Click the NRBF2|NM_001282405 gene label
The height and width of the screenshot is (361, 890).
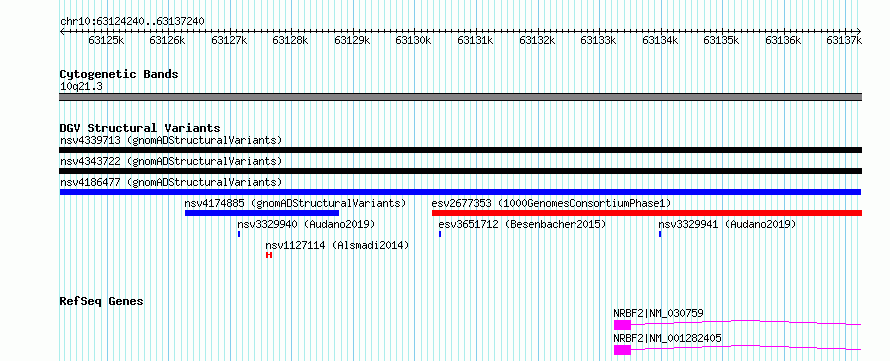tap(668, 338)
